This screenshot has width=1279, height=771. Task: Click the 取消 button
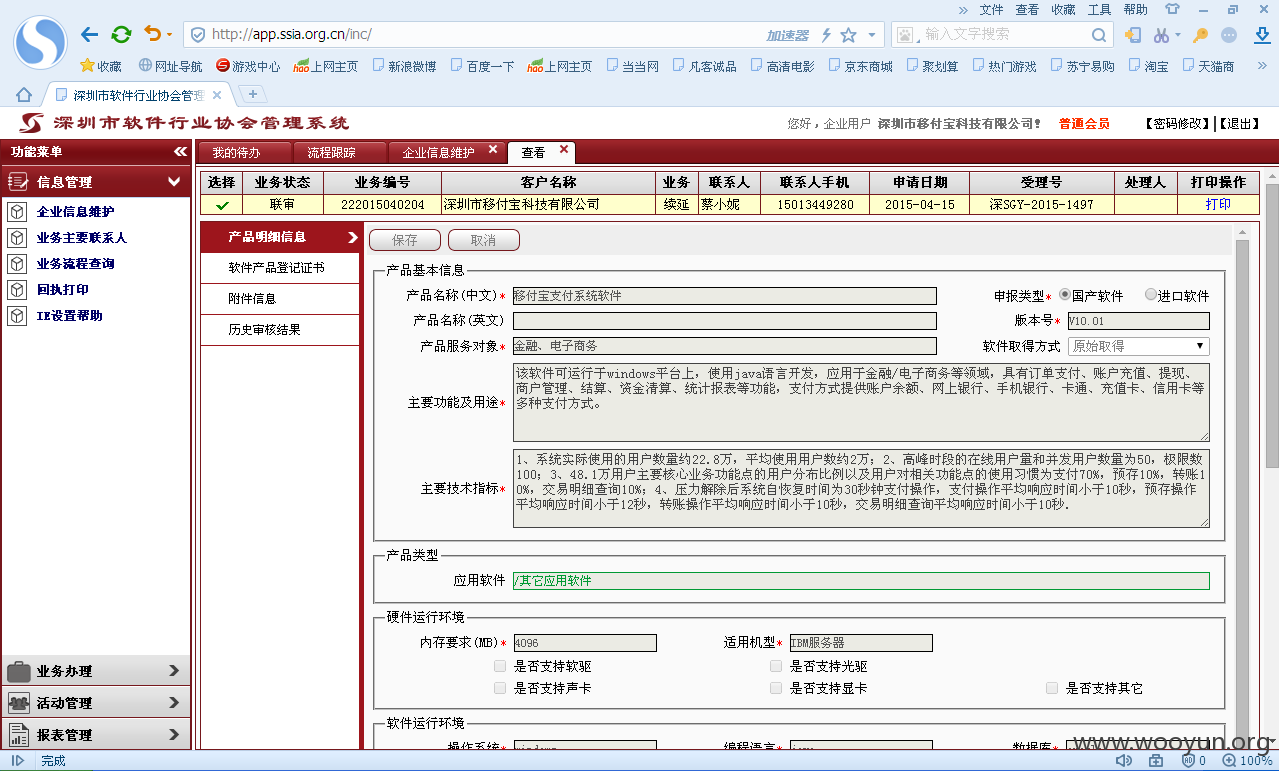pos(484,240)
